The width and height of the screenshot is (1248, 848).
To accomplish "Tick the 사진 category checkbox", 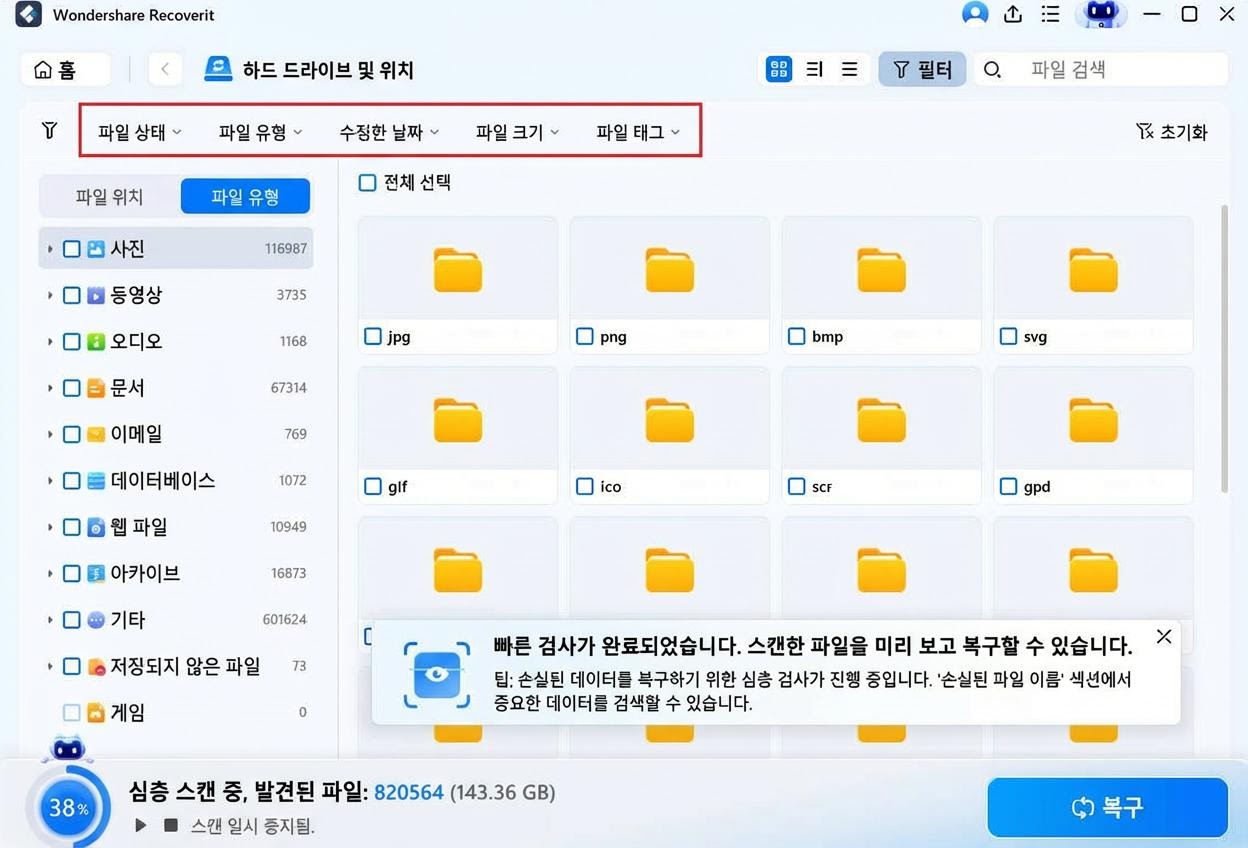I will [72, 249].
